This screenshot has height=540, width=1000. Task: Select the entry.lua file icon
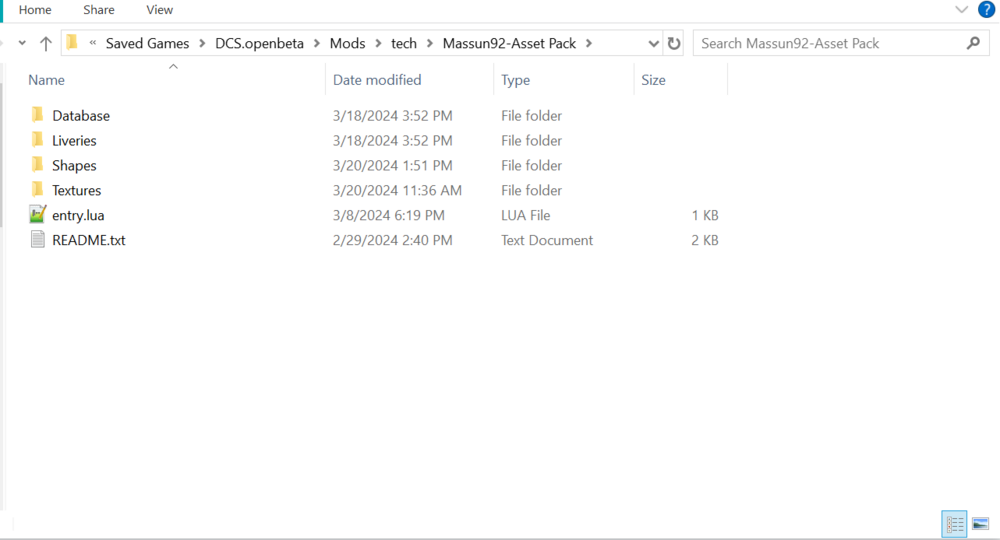pyautogui.click(x=38, y=215)
